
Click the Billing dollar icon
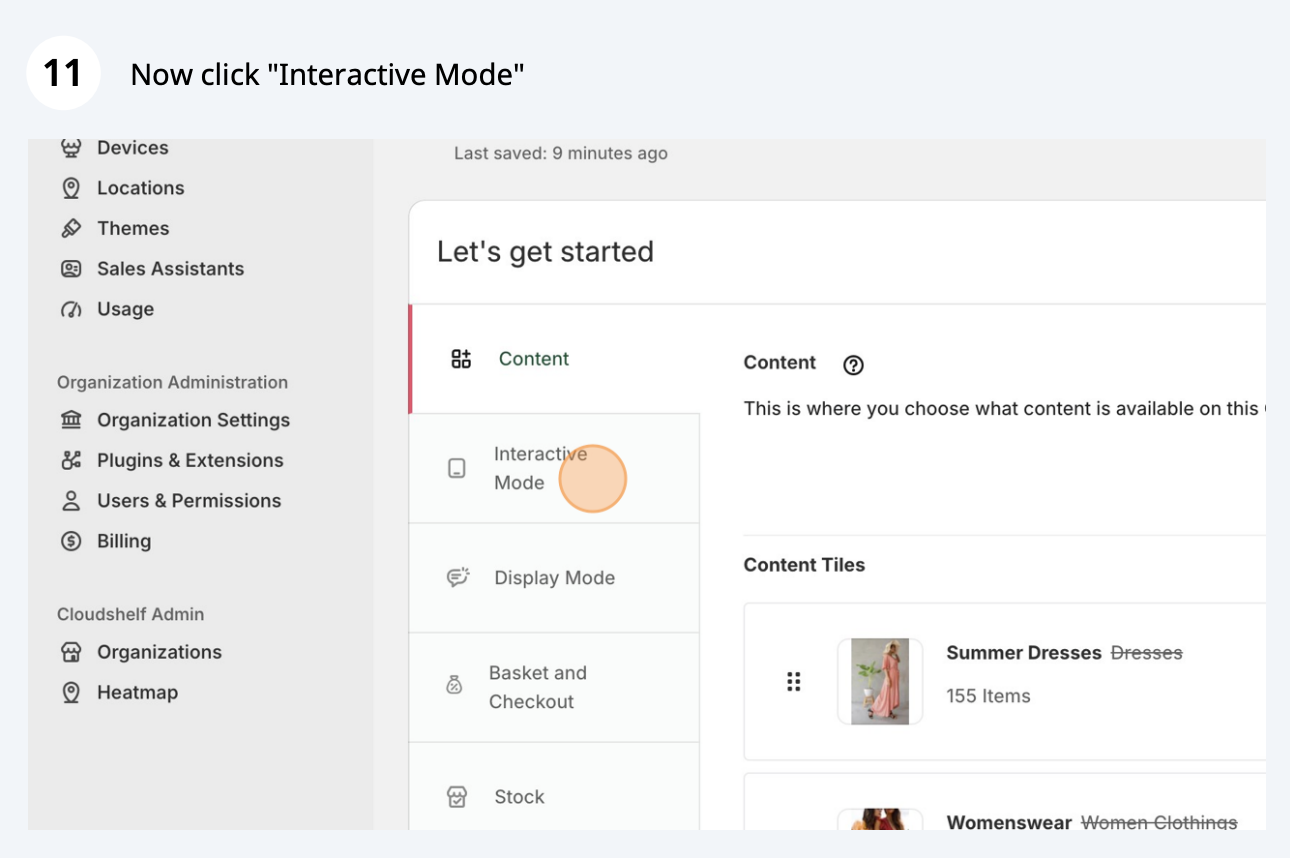click(71, 541)
